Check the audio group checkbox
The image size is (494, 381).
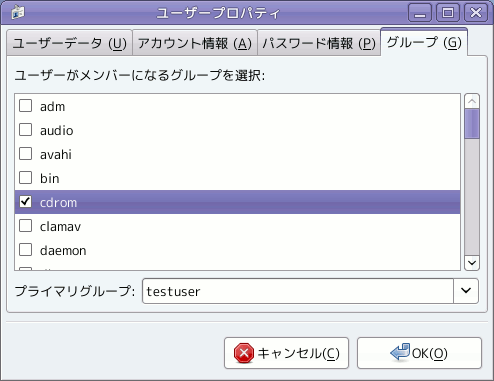25,130
